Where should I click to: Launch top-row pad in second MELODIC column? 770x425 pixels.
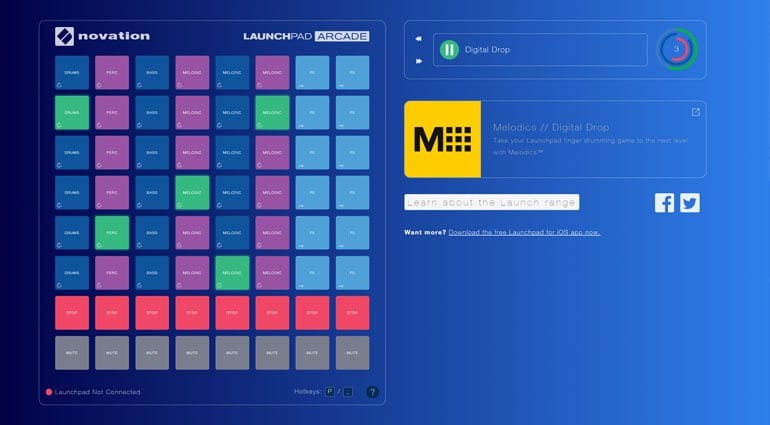click(232, 72)
